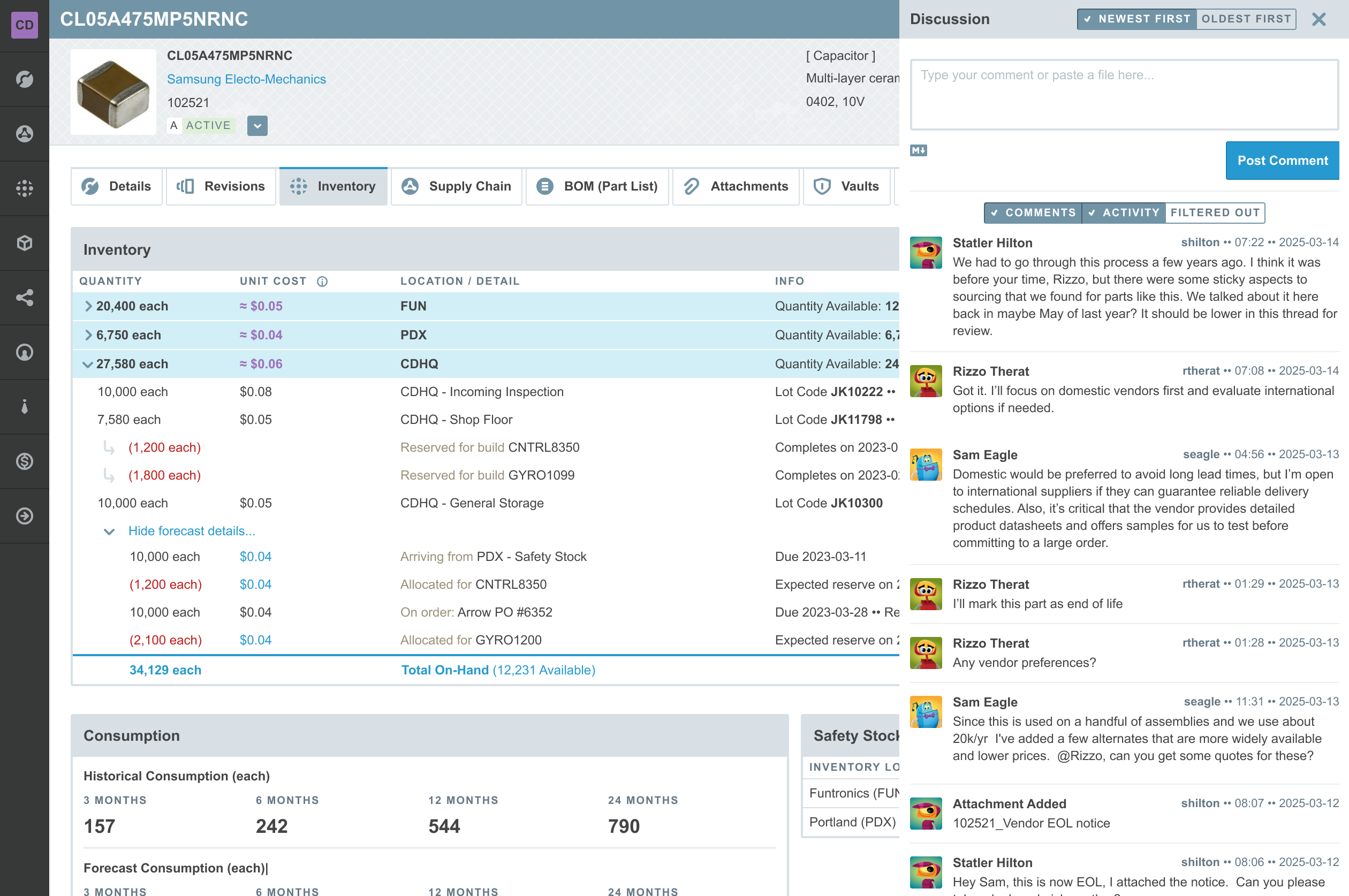Open the Details tab
The height and width of the screenshot is (896, 1349).
[x=117, y=186]
